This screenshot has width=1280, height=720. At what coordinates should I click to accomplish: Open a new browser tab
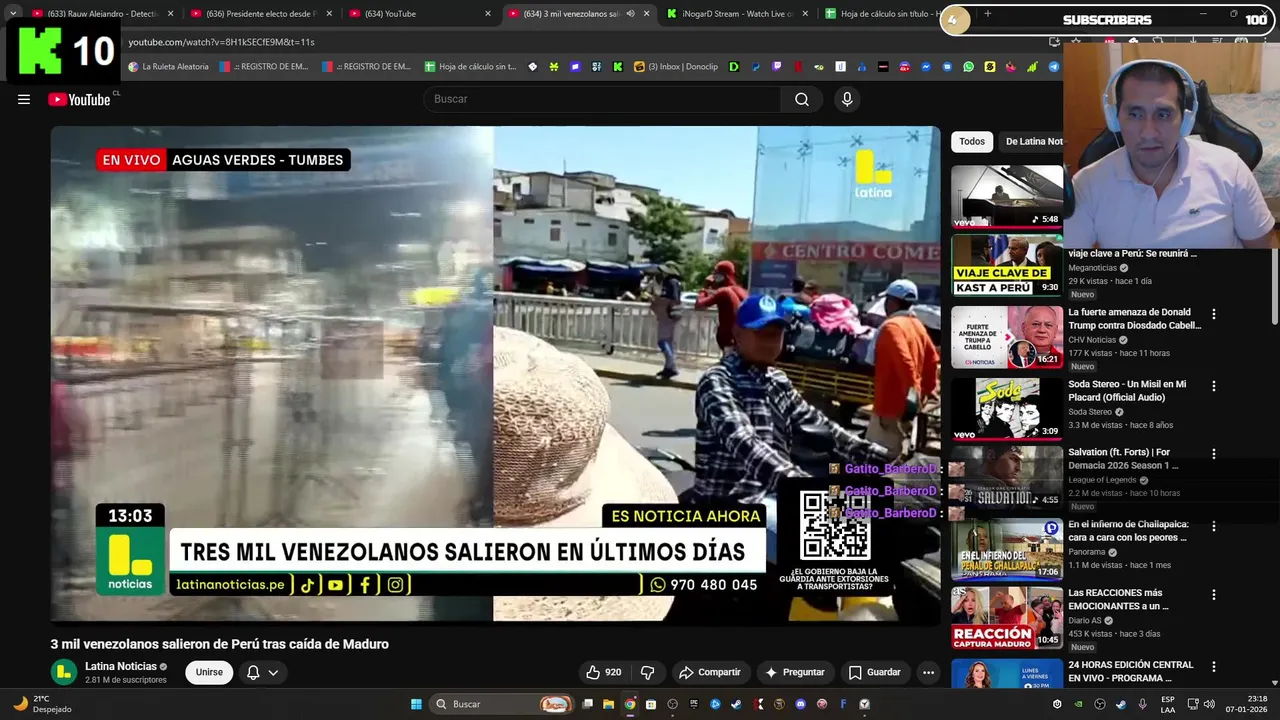click(987, 14)
